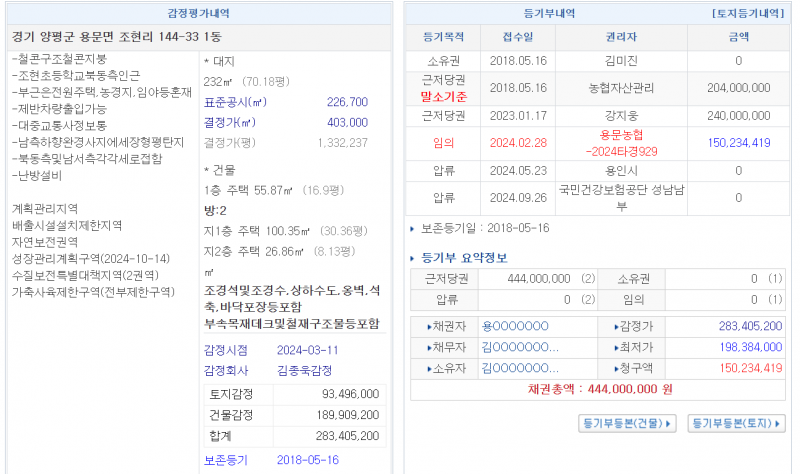Open the 등기부등본(건물) document button
This screenshot has height=474, width=800.
tap(628, 423)
